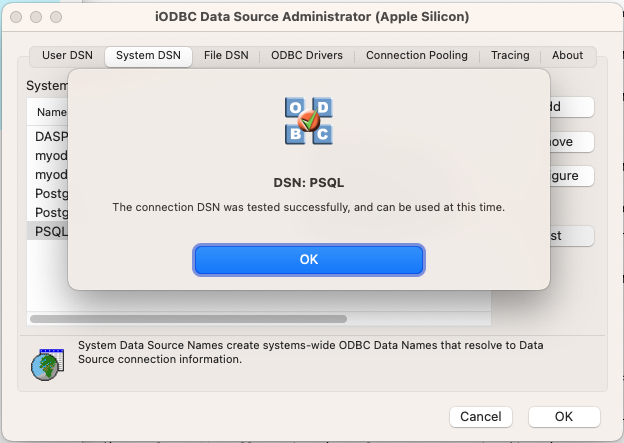Confirm the DSN test dialog's blue OK
The image size is (624, 443).
[x=309, y=259]
